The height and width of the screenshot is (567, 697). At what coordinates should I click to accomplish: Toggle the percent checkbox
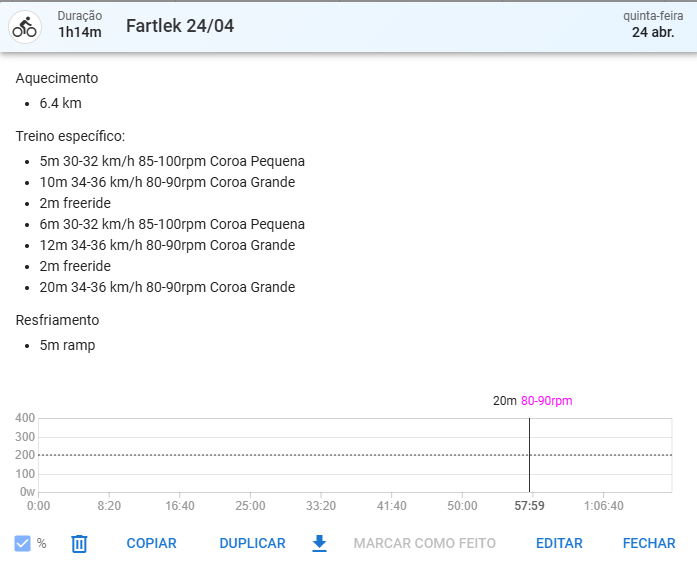(x=22, y=543)
